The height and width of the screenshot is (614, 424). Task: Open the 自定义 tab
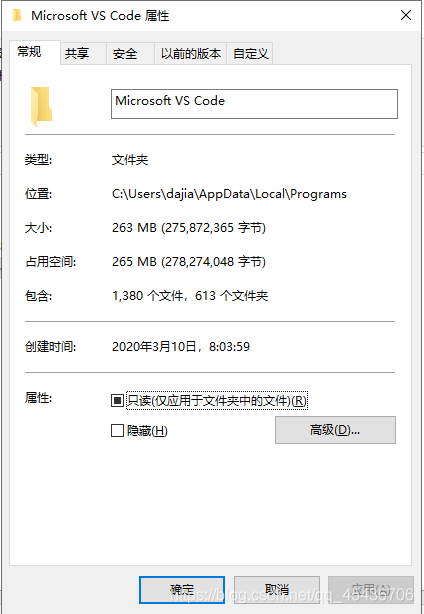point(250,53)
